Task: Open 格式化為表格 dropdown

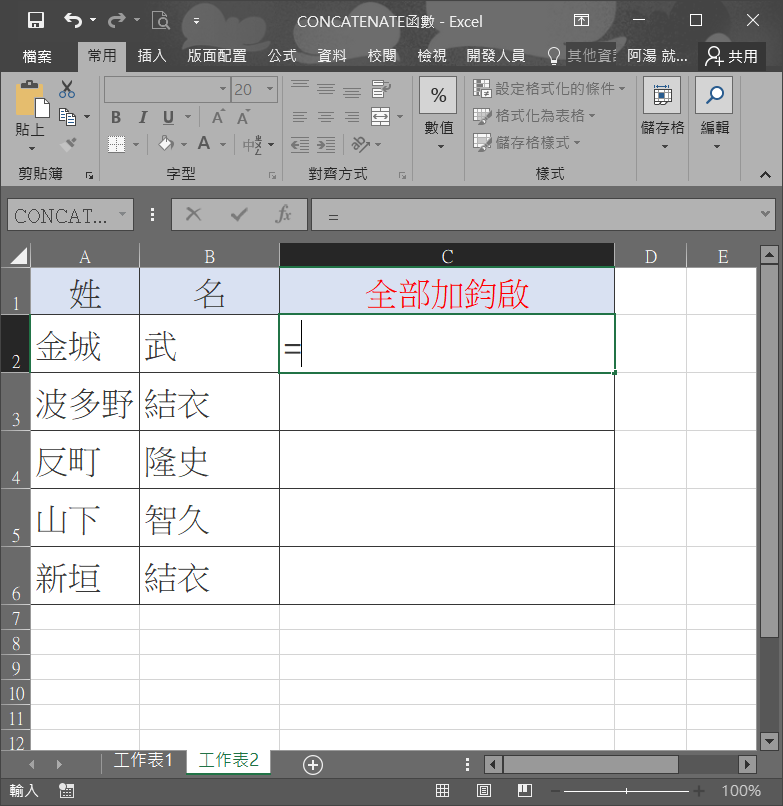Action: click(534, 116)
